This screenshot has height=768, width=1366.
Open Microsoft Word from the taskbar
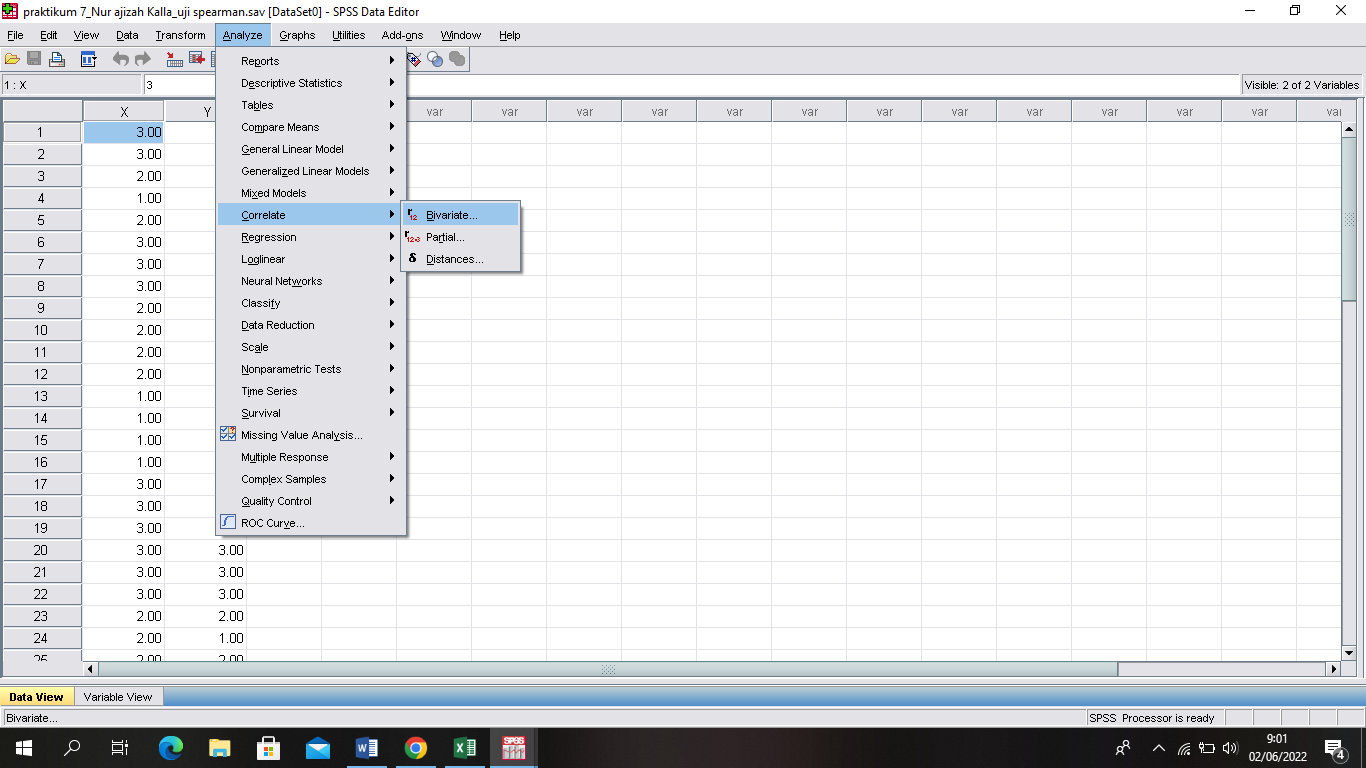coord(367,747)
